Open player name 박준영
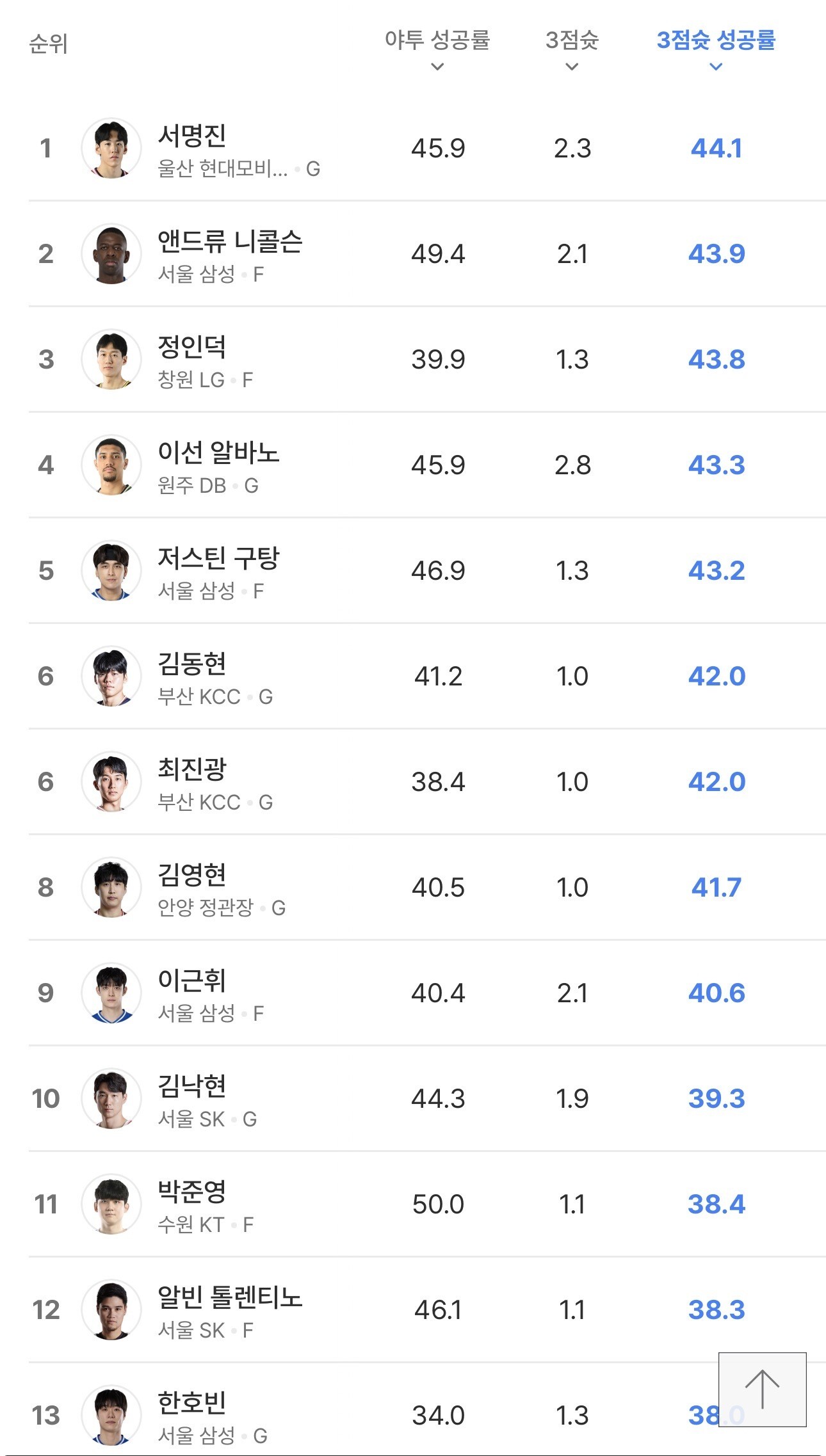 pyautogui.click(x=192, y=1192)
